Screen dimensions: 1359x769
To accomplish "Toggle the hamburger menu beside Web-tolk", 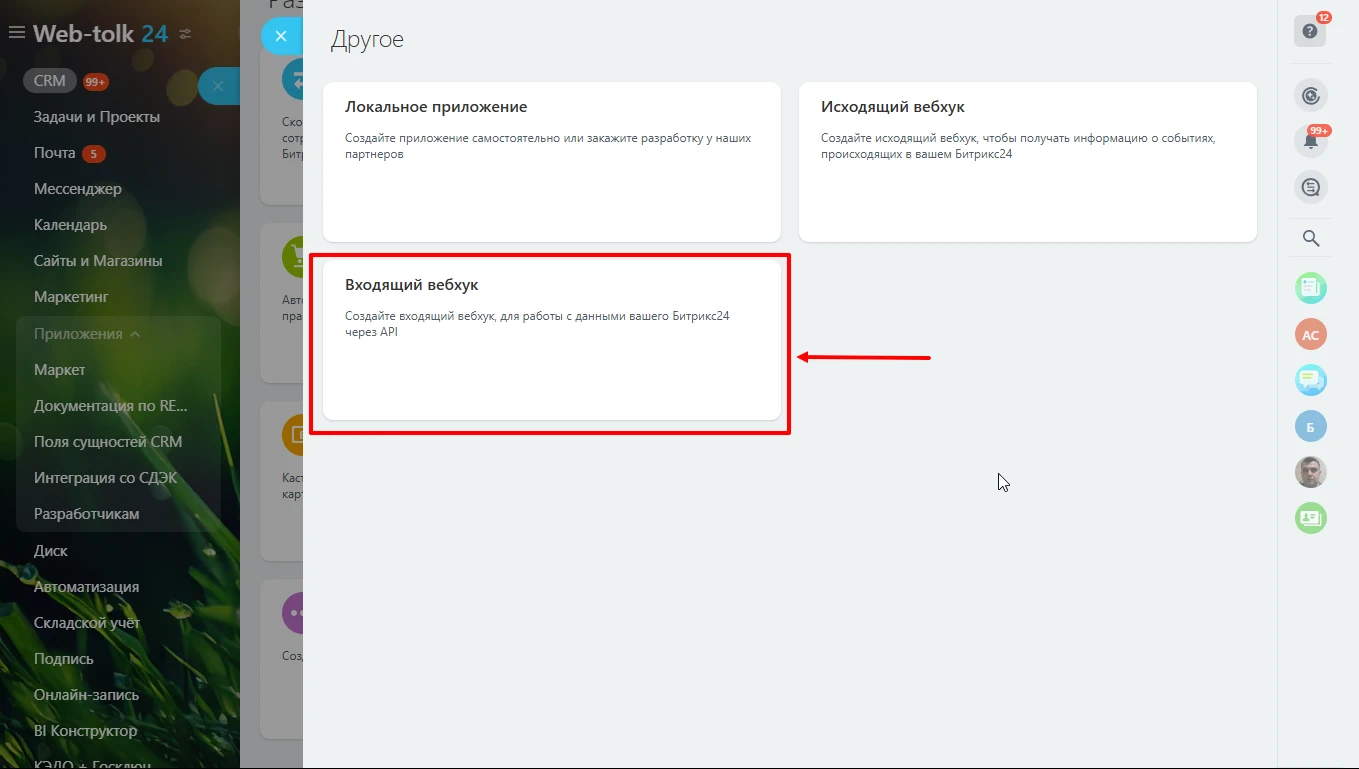I will tap(16, 33).
